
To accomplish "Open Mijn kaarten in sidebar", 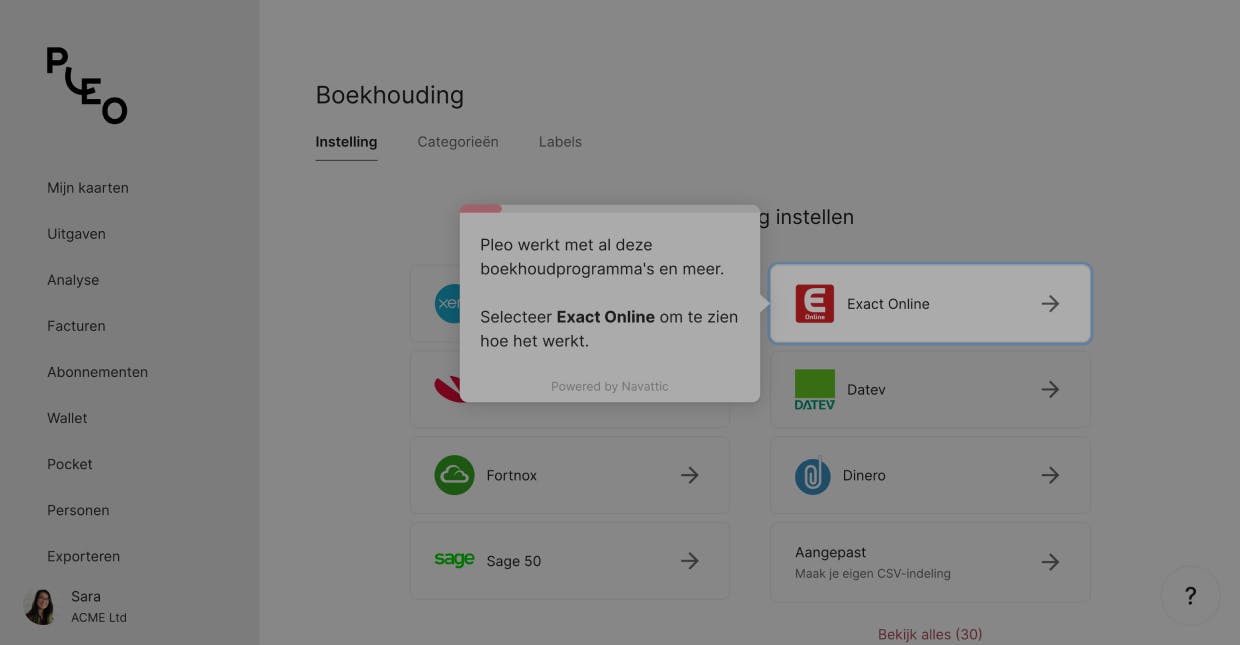I will [x=88, y=188].
